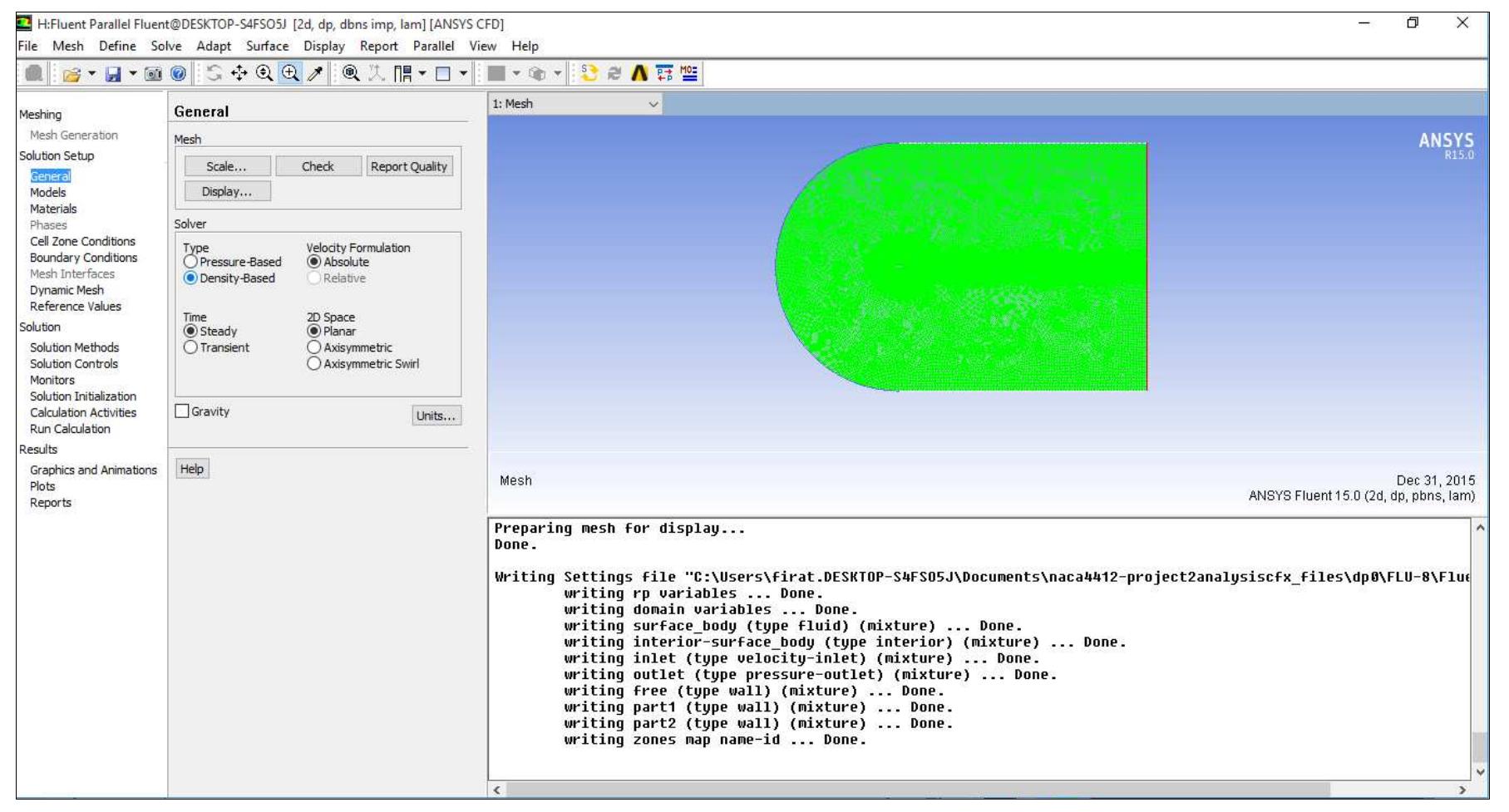The width and height of the screenshot is (1509, 812).
Task: Select Transient time option
Action: 191,348
